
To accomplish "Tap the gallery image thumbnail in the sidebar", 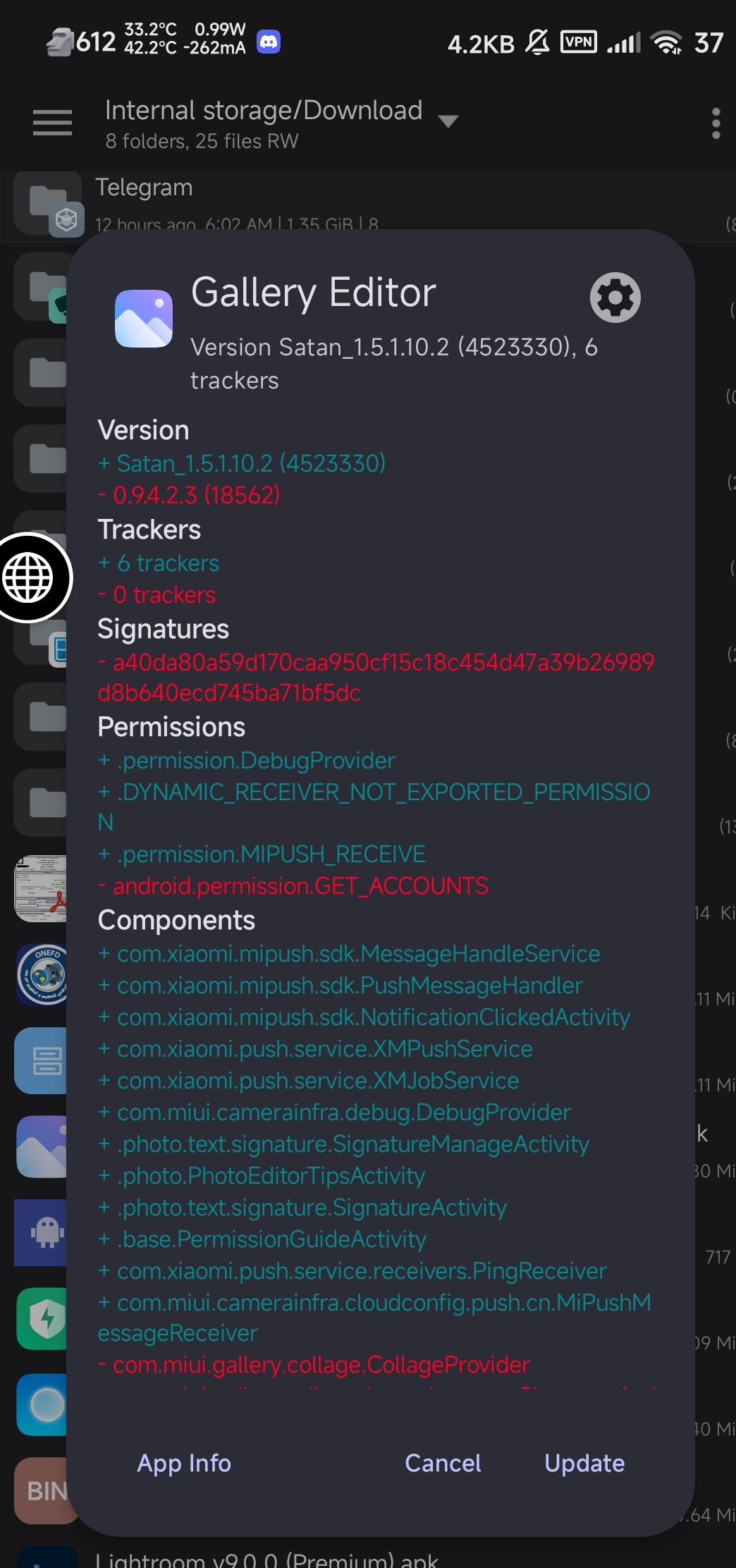I will [x=41, y=1146].
